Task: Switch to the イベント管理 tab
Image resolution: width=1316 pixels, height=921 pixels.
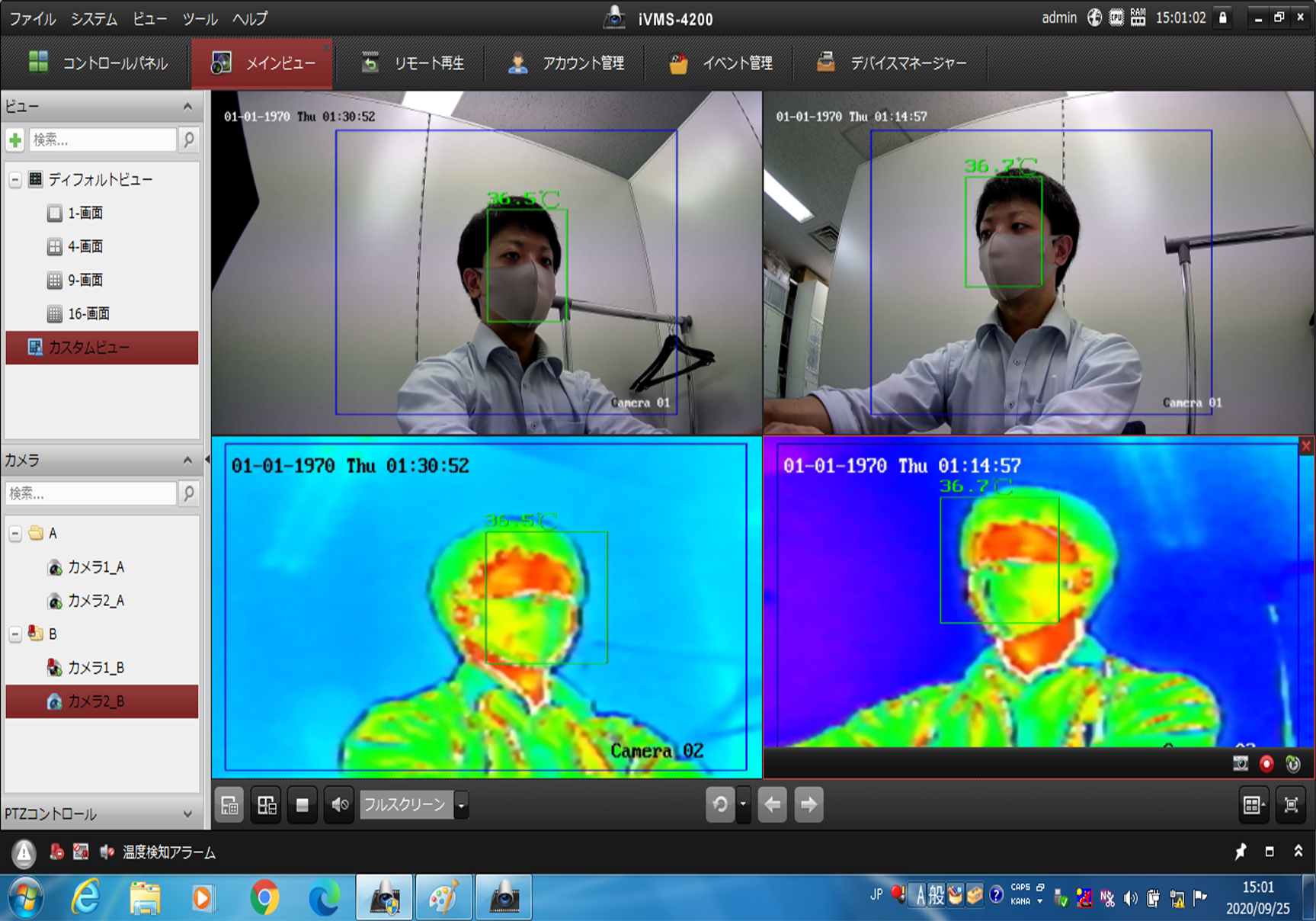Action: tap(721, 63)
